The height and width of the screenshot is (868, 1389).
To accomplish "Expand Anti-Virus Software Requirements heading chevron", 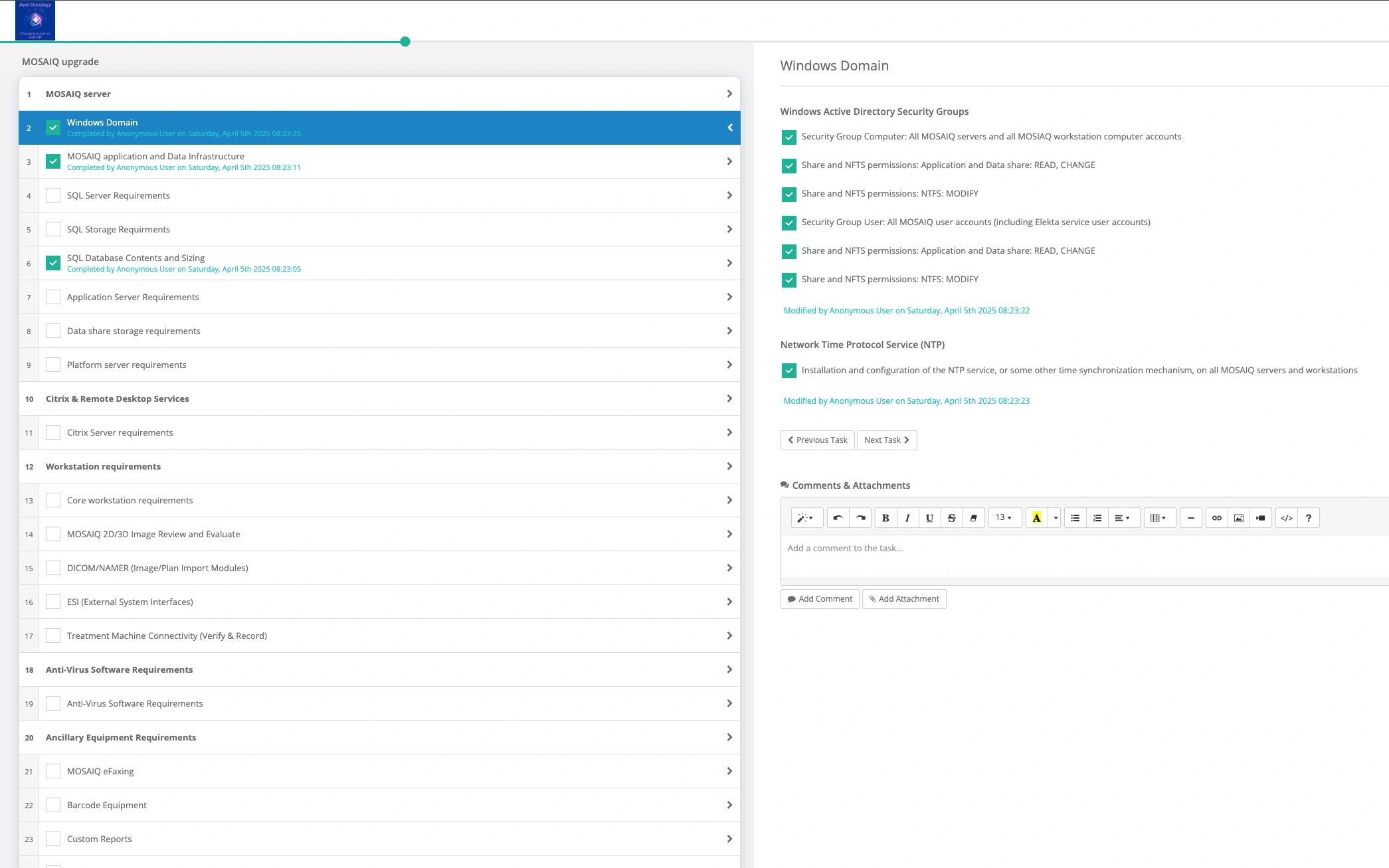I will 729,669.
